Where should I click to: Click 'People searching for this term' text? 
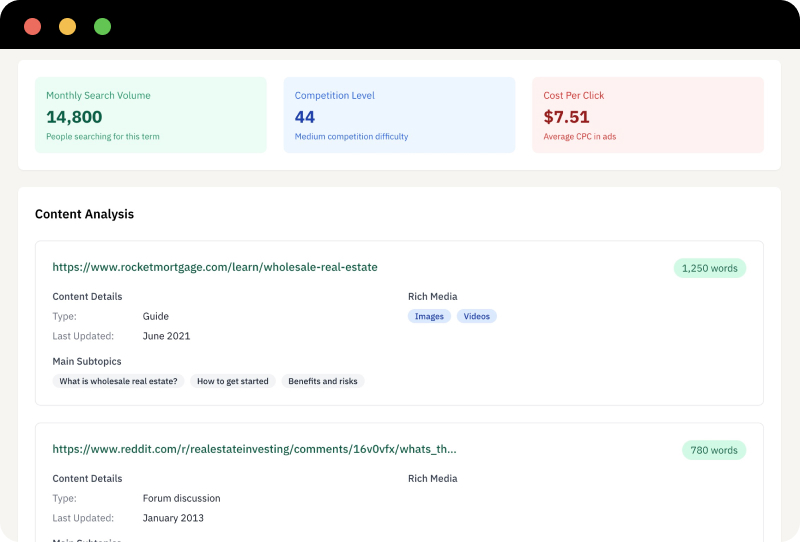point(103,136)
